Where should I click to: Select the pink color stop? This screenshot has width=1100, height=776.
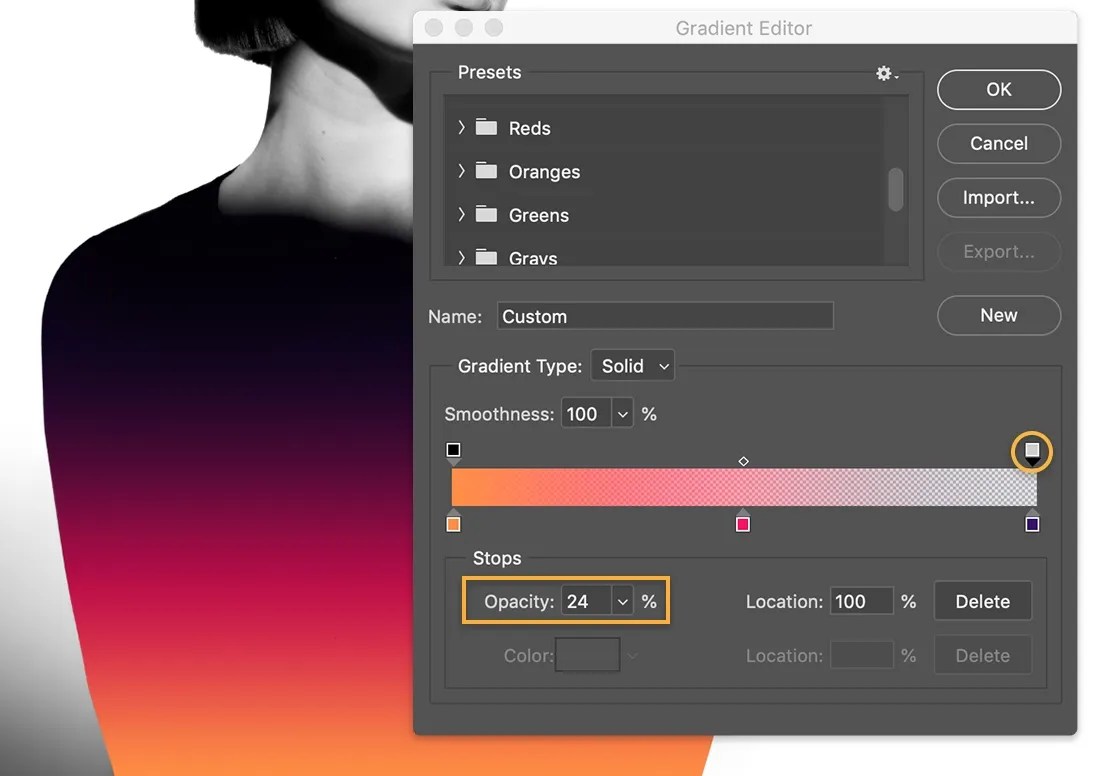tap(743, 523)
